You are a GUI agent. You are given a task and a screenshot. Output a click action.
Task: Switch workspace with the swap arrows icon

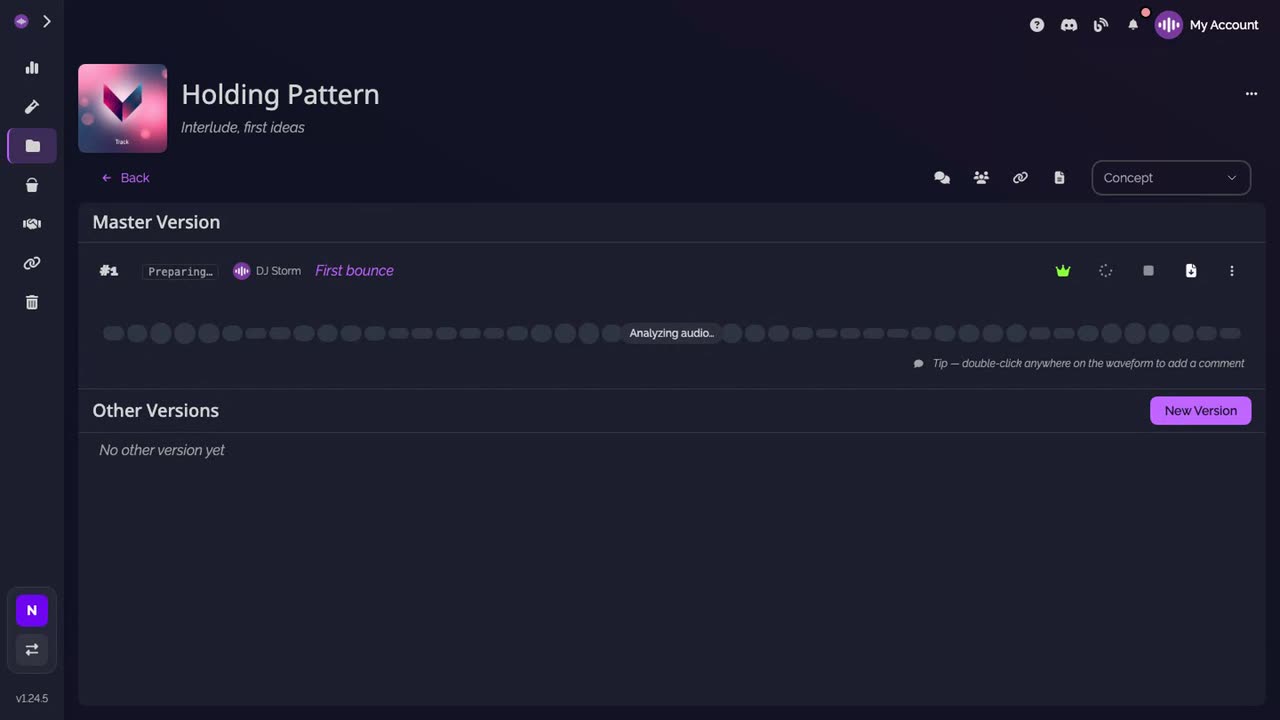click(x=32, y=650)
